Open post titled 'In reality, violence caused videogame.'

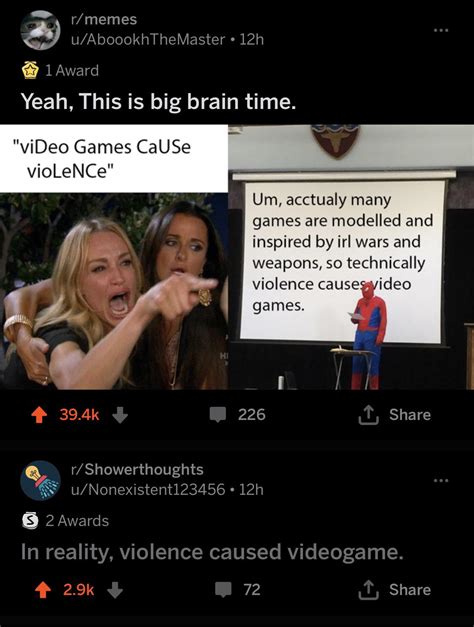point(212,552)
